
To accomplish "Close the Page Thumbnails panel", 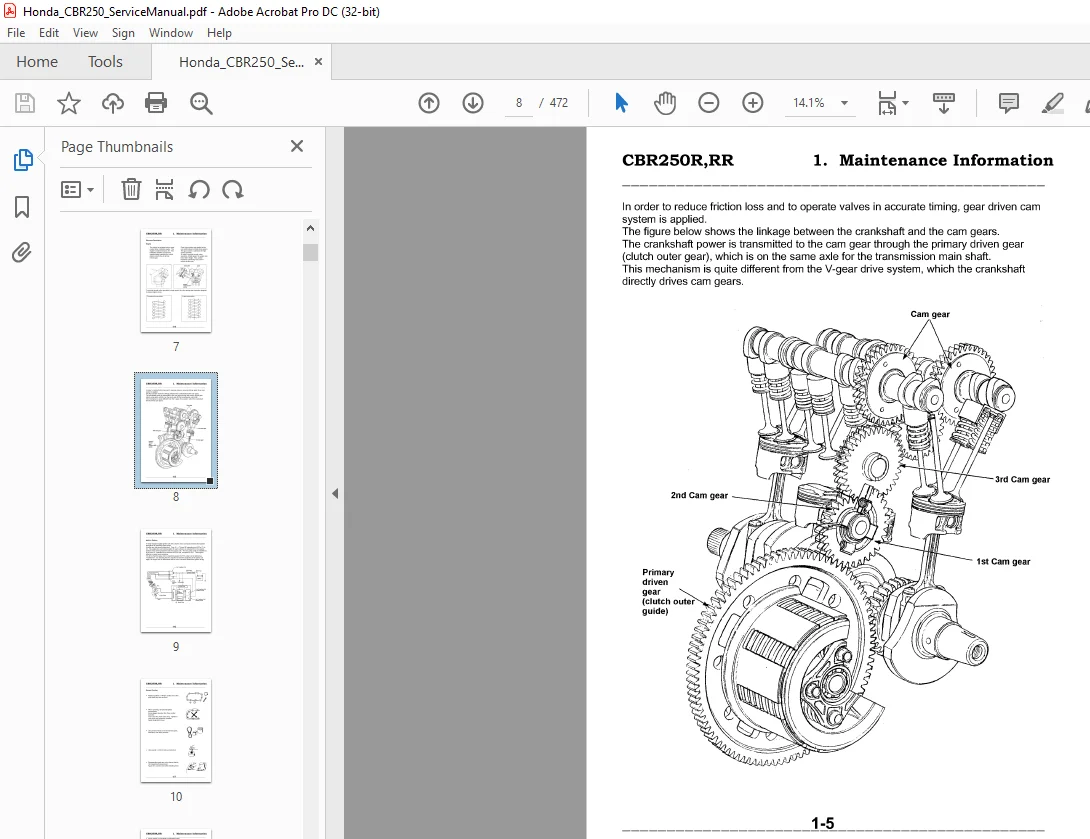I will [x=297, y=146].
